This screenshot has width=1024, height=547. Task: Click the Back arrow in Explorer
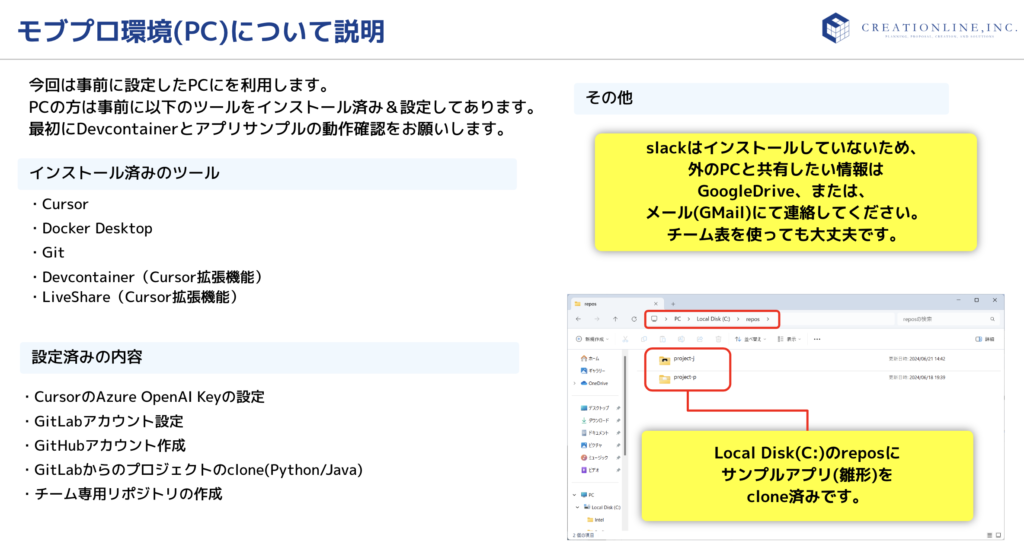[x=579, y=319]
